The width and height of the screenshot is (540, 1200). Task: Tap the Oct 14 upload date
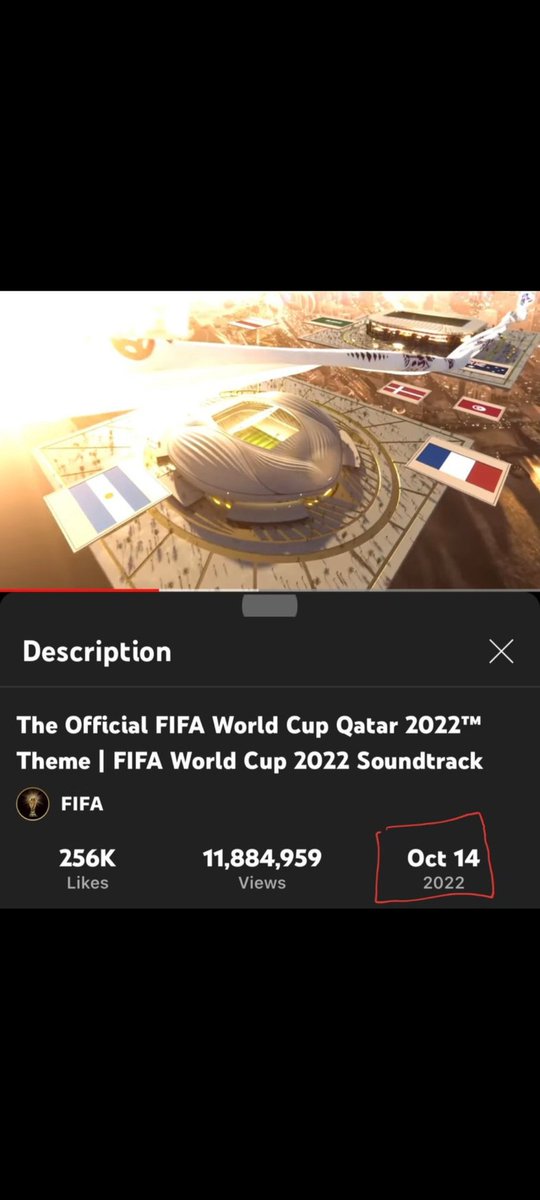click(443, 857)
